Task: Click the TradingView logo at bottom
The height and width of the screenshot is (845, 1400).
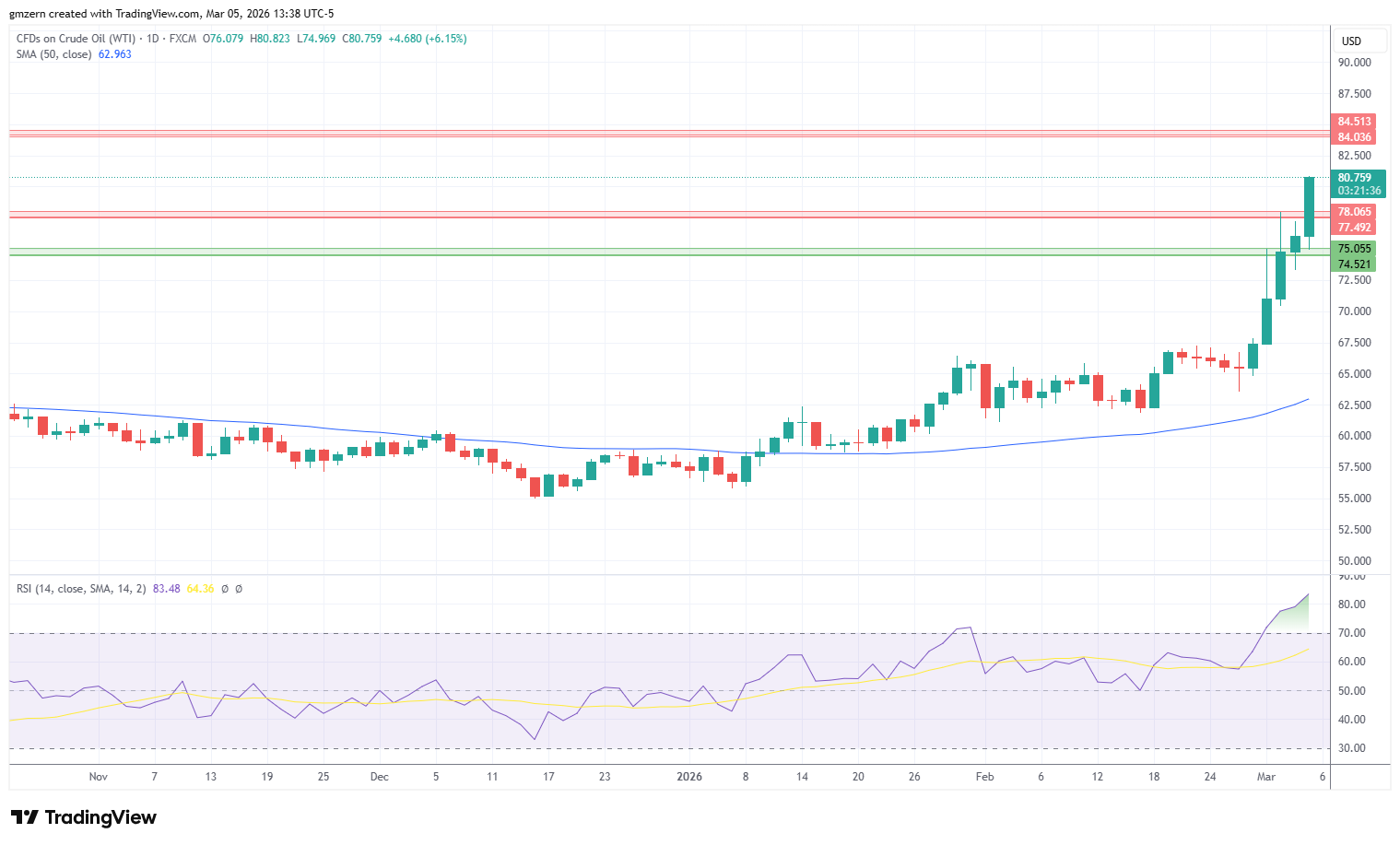Action: click(x=84, y=817)
